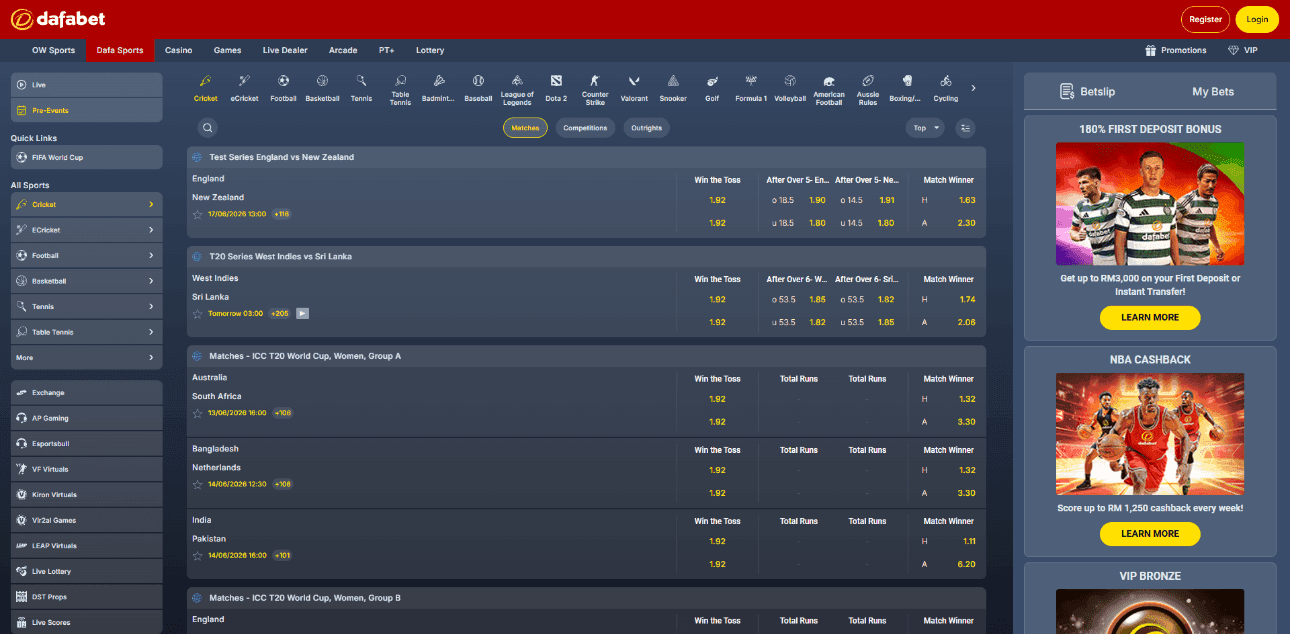
Task: Favorite the Bangladesh vs Netherlands star
Action: (197, 484)
